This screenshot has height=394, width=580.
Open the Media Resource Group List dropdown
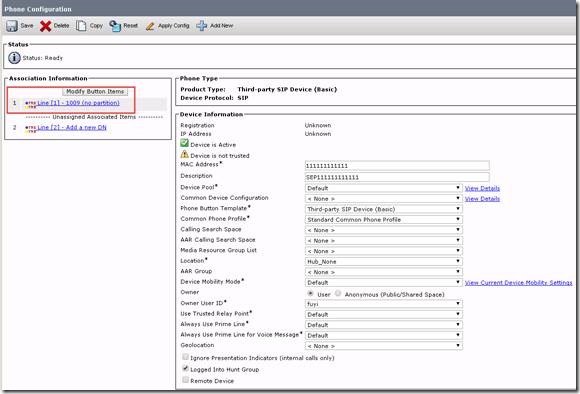(384, 251)
